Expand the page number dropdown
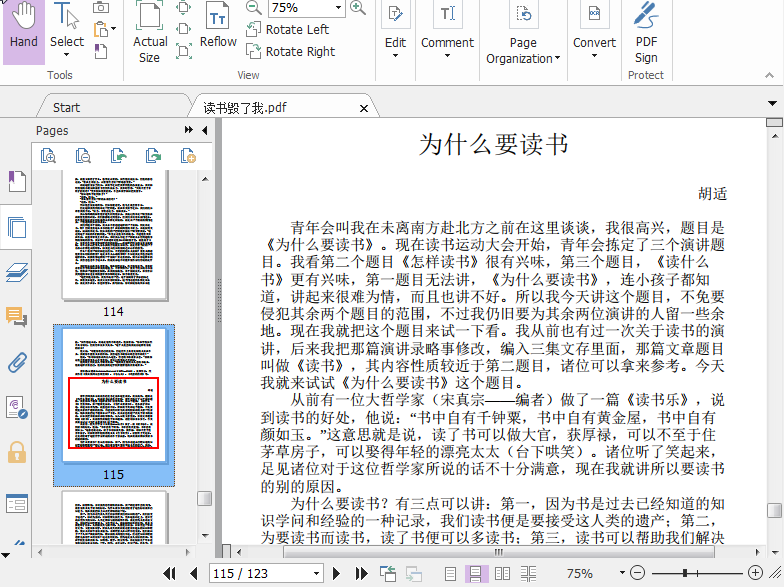Image resolution: width=784 pixels, height=587 pixels. click(x=314, y=574)
